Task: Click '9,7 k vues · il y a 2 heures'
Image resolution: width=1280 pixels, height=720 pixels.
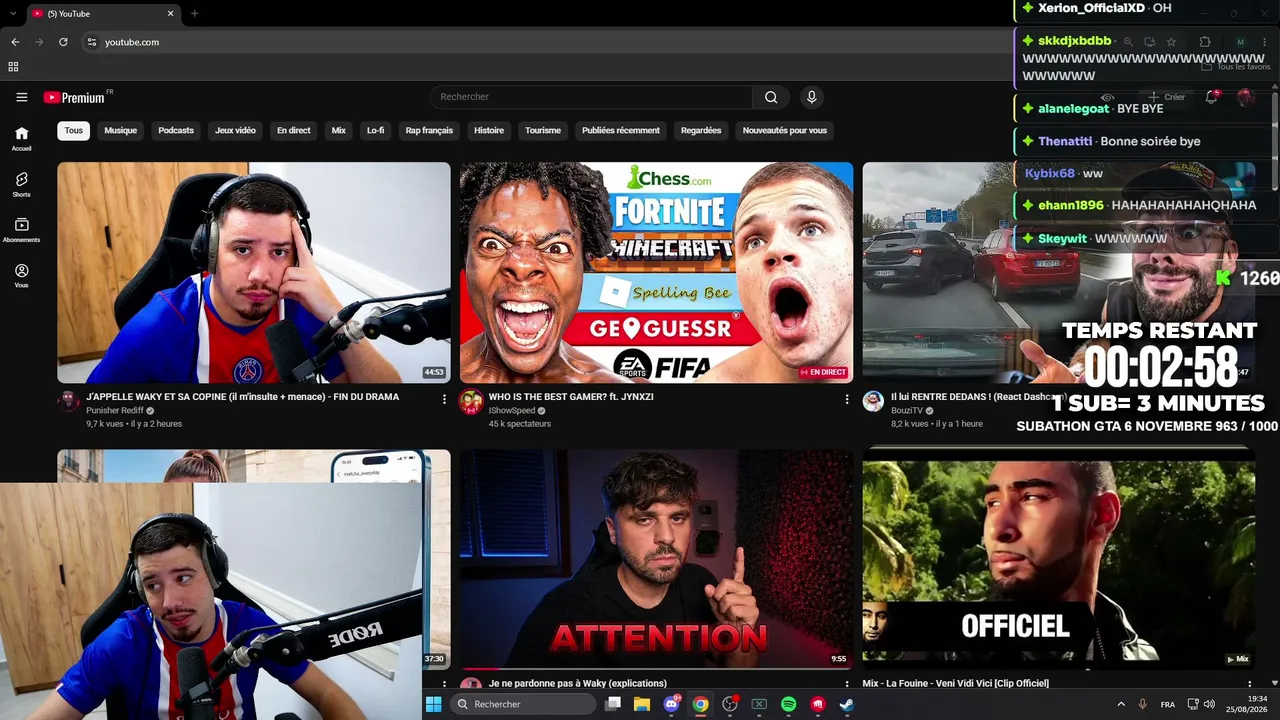Action: click(134, 424)
